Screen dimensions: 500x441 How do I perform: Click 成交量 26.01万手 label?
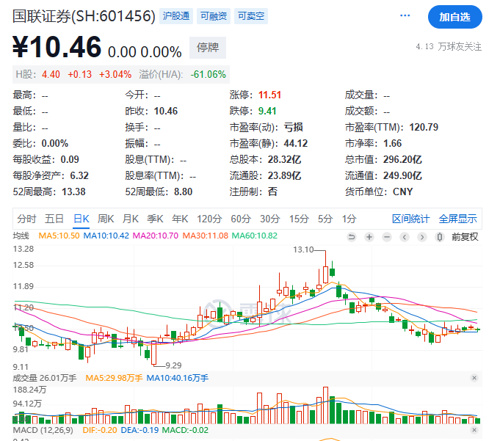45,378
